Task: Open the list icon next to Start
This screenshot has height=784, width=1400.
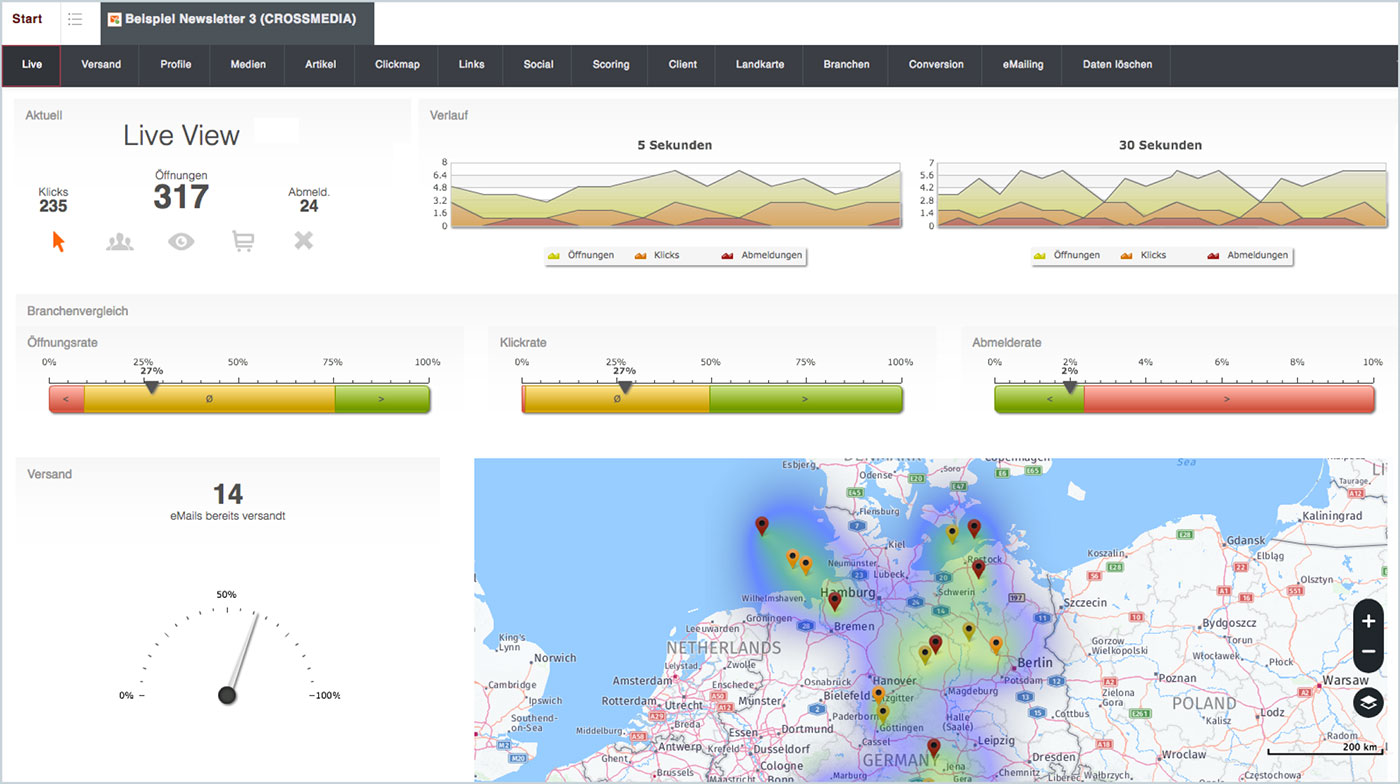Action: click(x=75, y=20)
